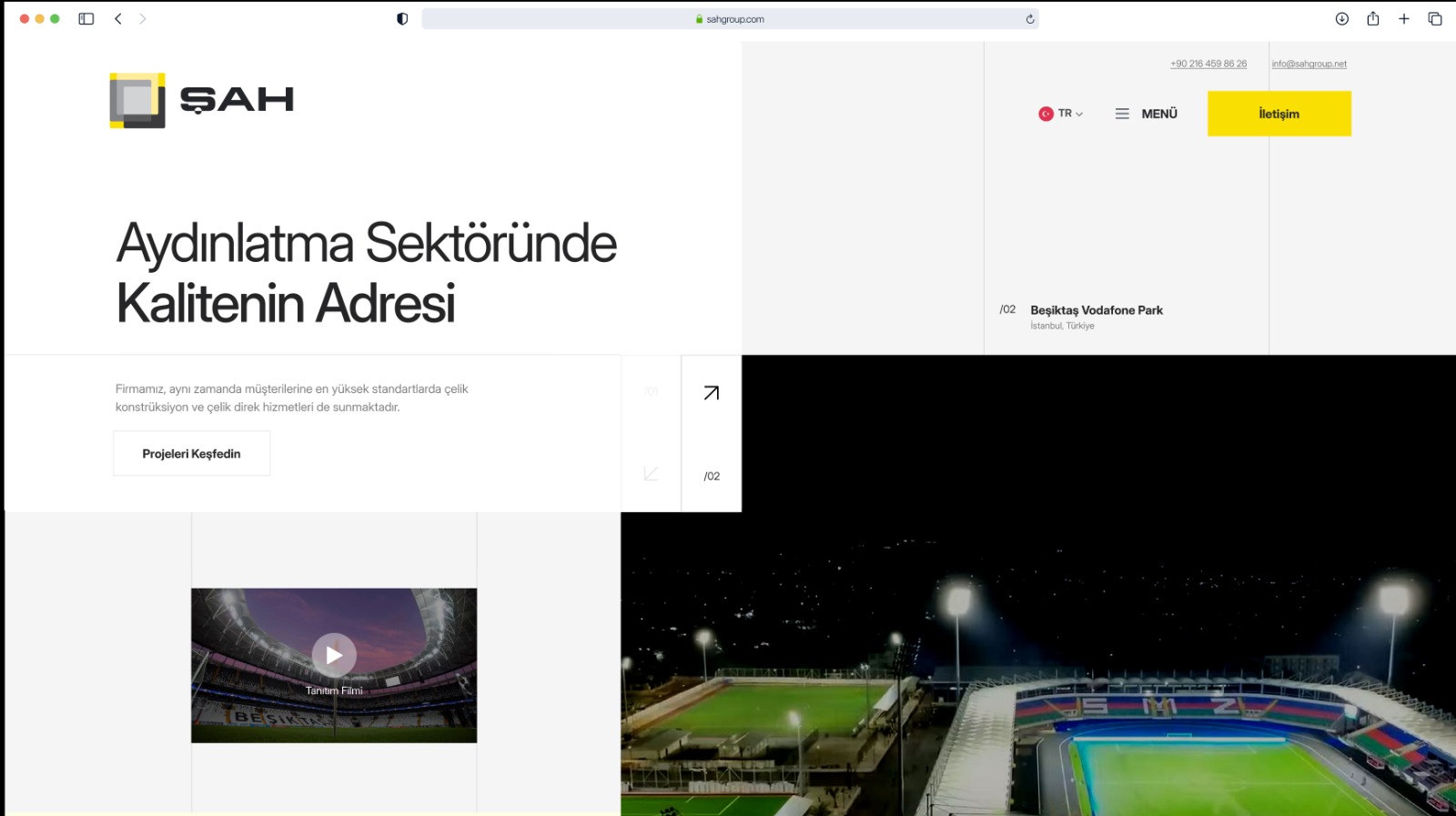Click the yellow İletişim button

[x=1279, y=114]
